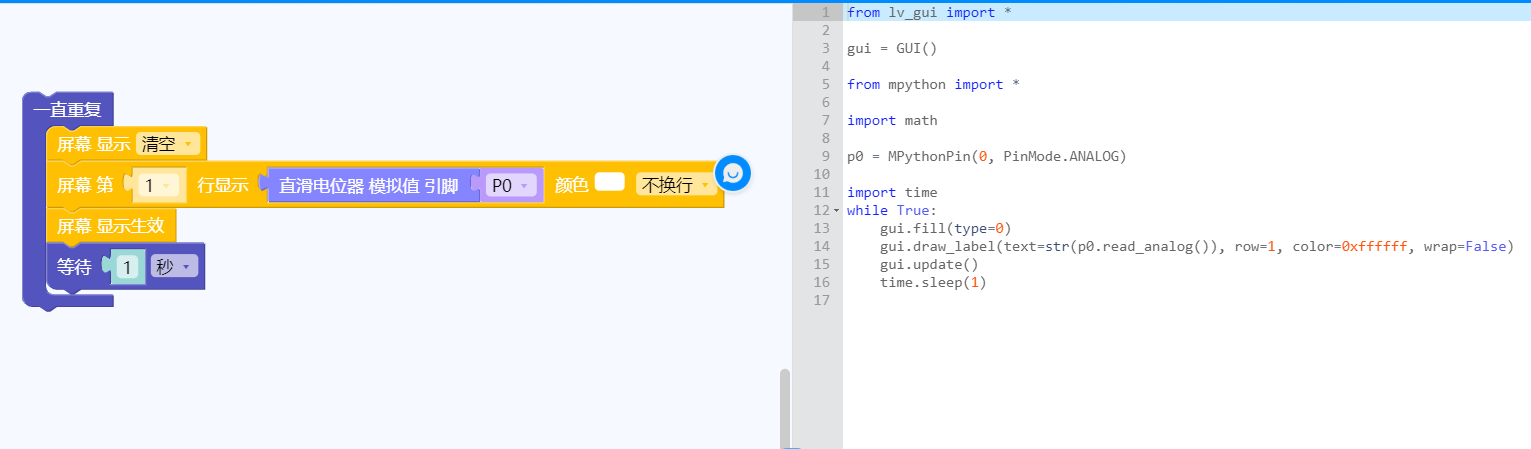Click line number 9 in the gutter
Viewport: 1531px width, 449px height.
click(x=826, y=156)
